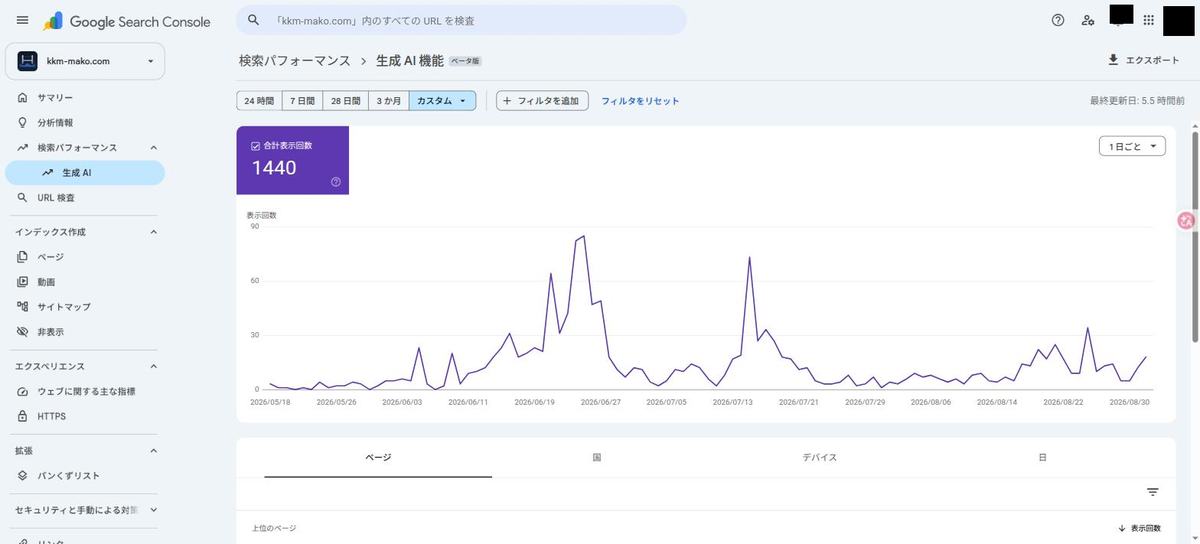The image size is (1200, 544).
Task: Open the hamburger main menu
Action: tap(22, 20)
